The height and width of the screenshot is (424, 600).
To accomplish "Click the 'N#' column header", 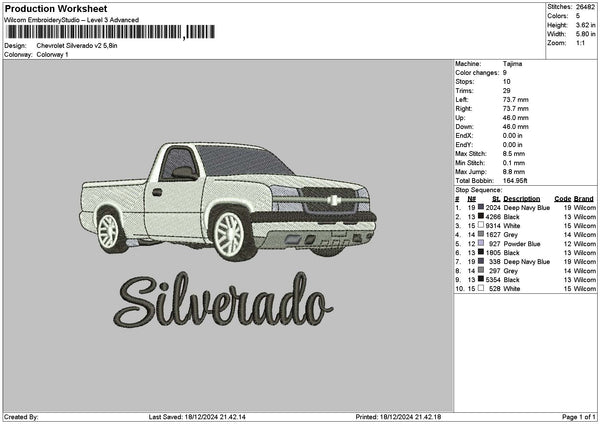I will click(471, 199).
